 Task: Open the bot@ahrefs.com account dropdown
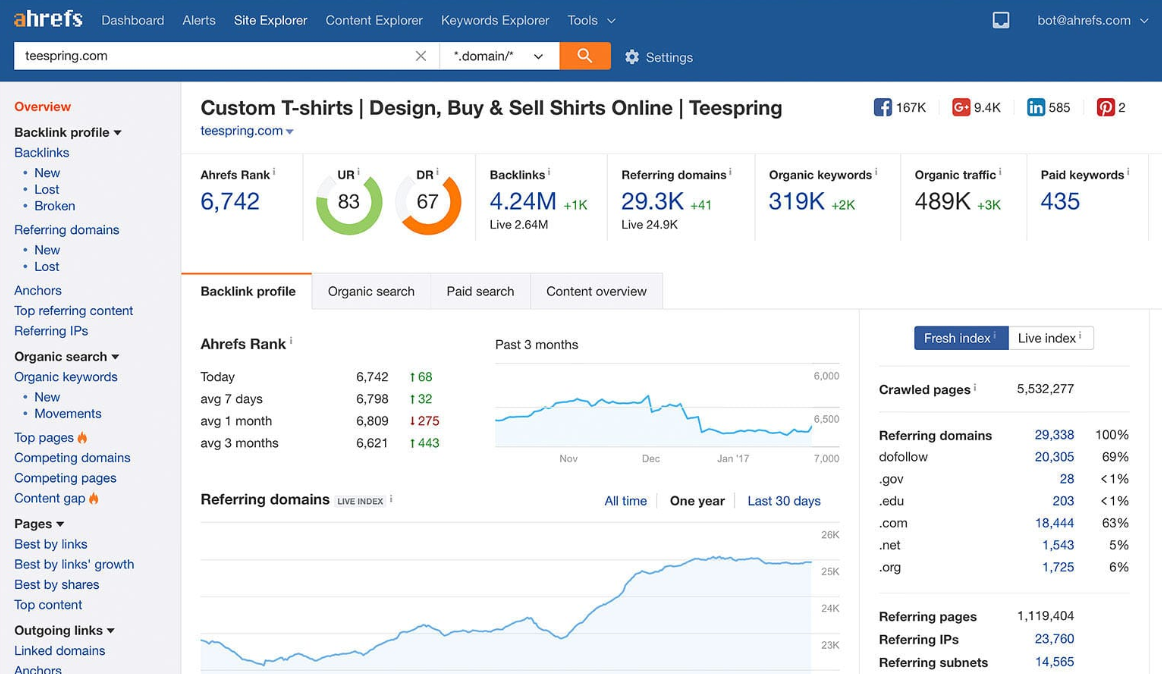point(1092,20)
